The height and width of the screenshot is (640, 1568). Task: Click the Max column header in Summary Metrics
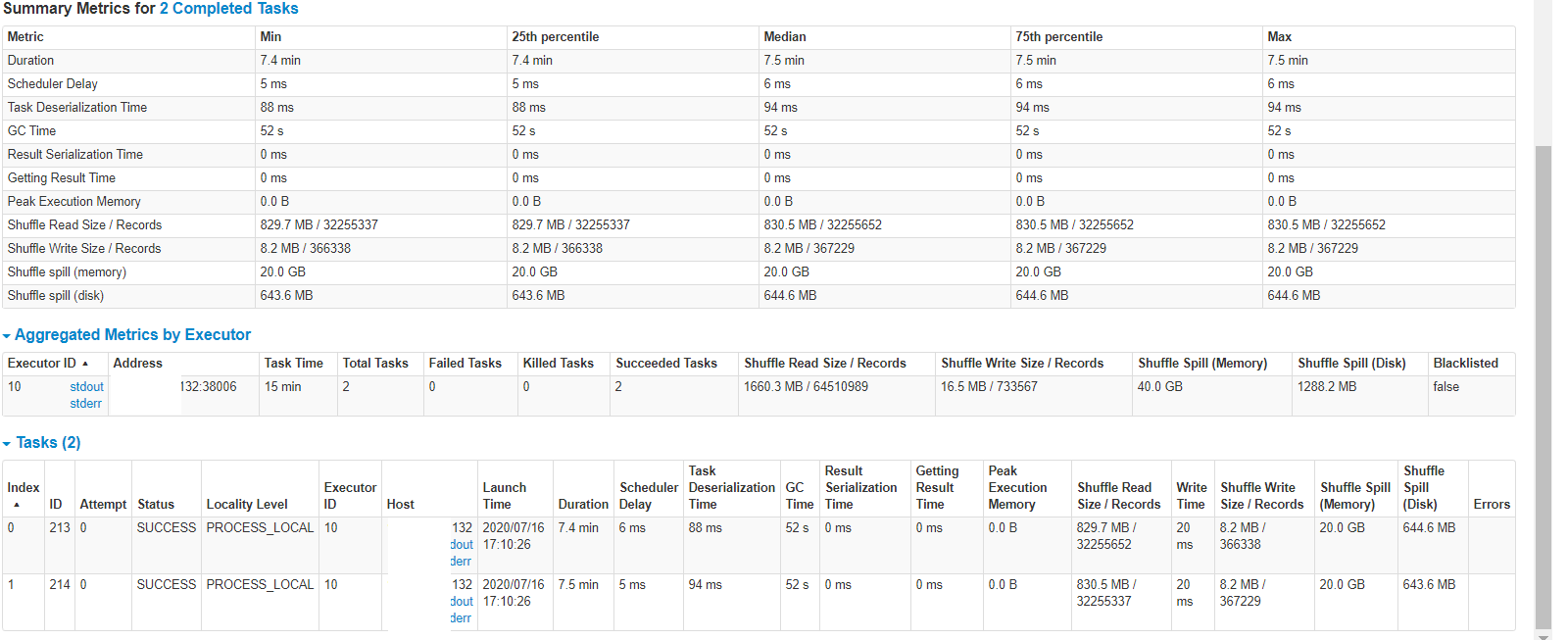tap(1279, 37)
